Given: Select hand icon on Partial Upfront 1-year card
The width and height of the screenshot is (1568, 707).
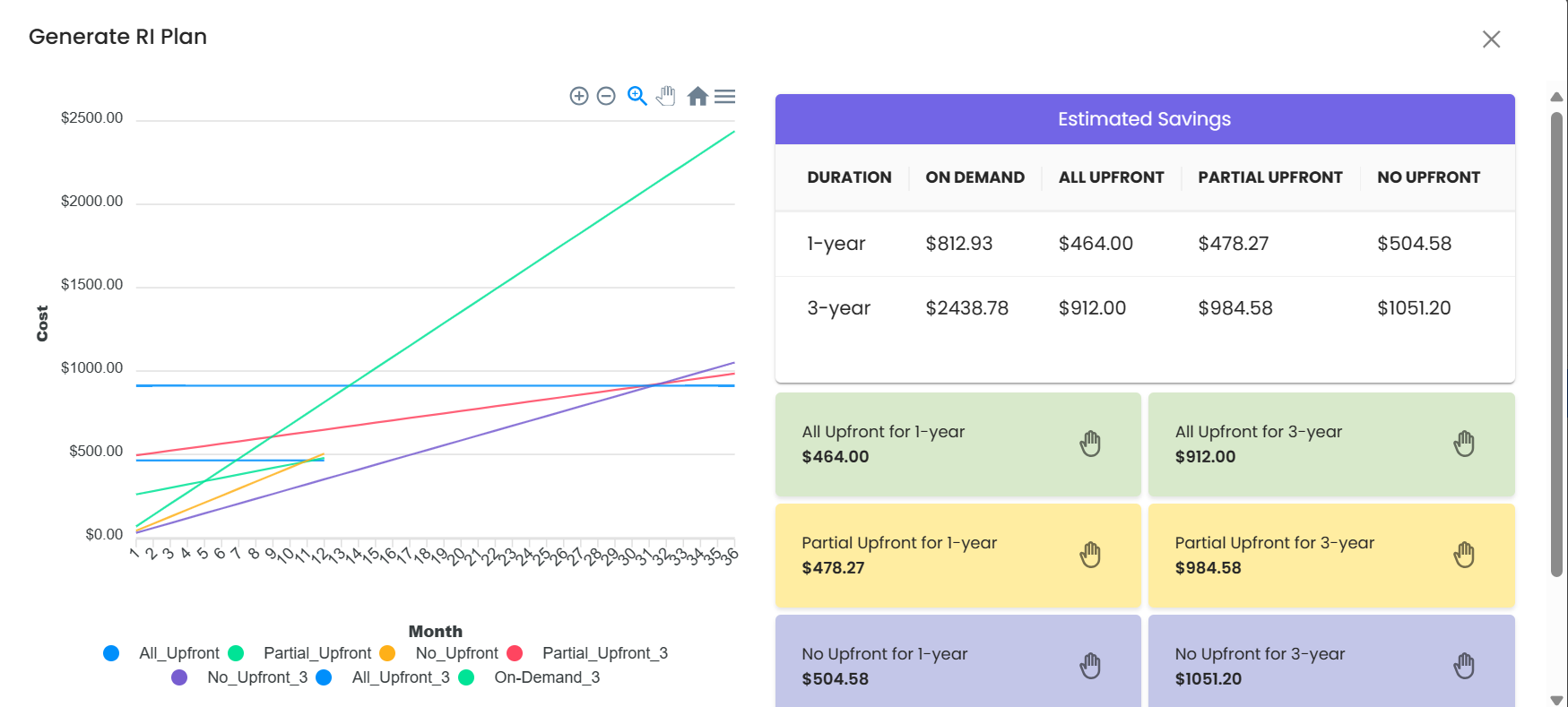Looking at the screenshot, I should click(1090, 555).
